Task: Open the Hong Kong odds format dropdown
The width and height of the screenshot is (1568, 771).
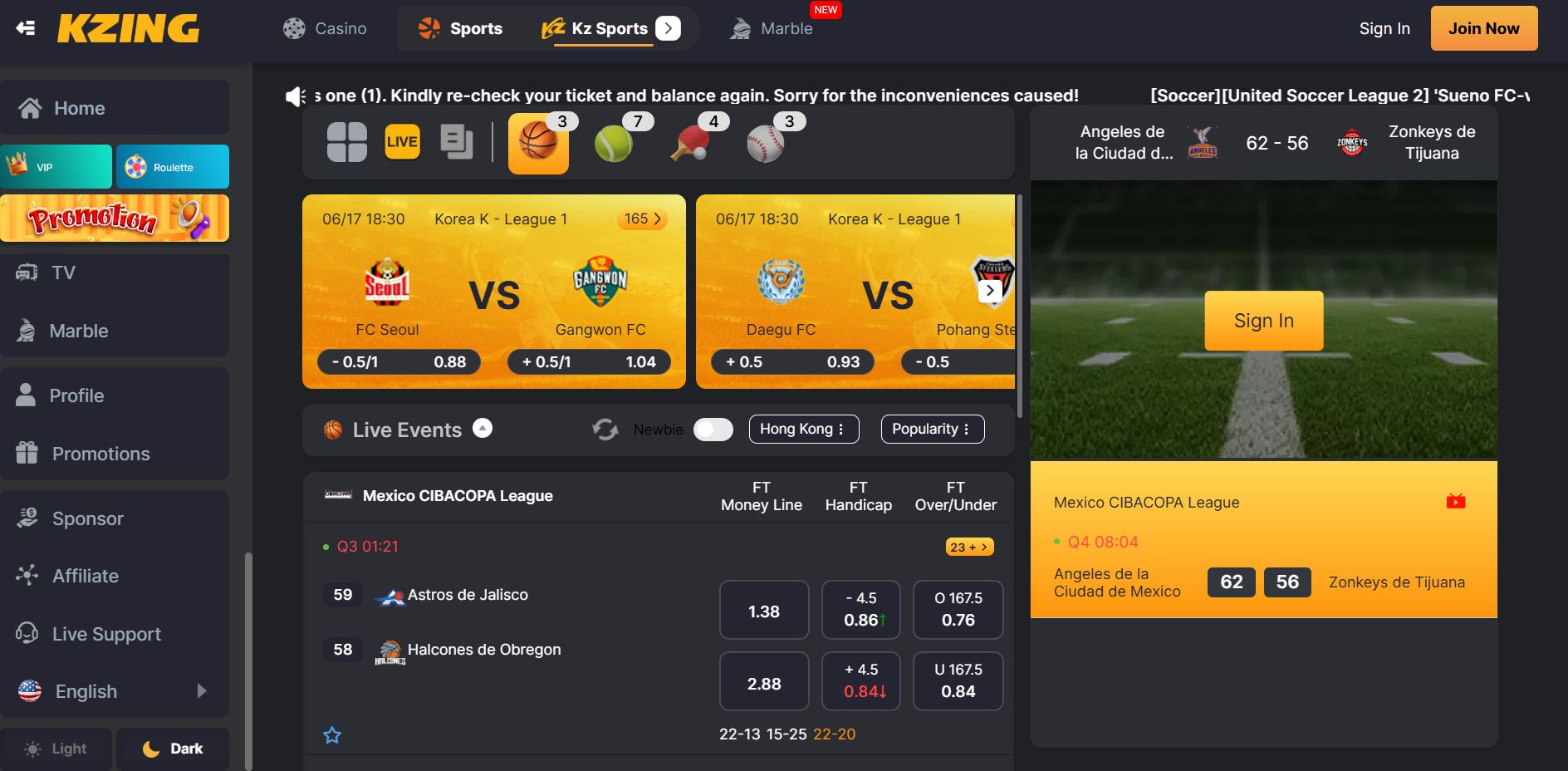Action: click(x=804, y=429)
